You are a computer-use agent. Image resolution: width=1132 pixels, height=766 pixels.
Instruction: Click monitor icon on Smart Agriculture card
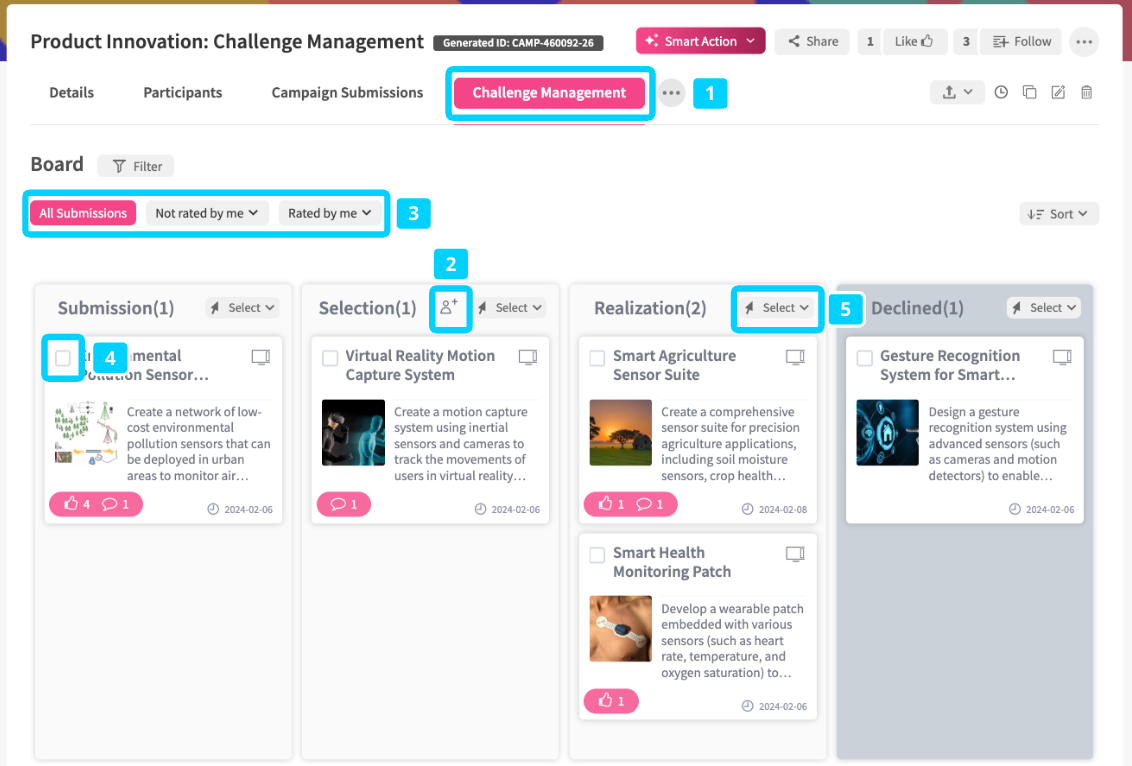[795, 357]
